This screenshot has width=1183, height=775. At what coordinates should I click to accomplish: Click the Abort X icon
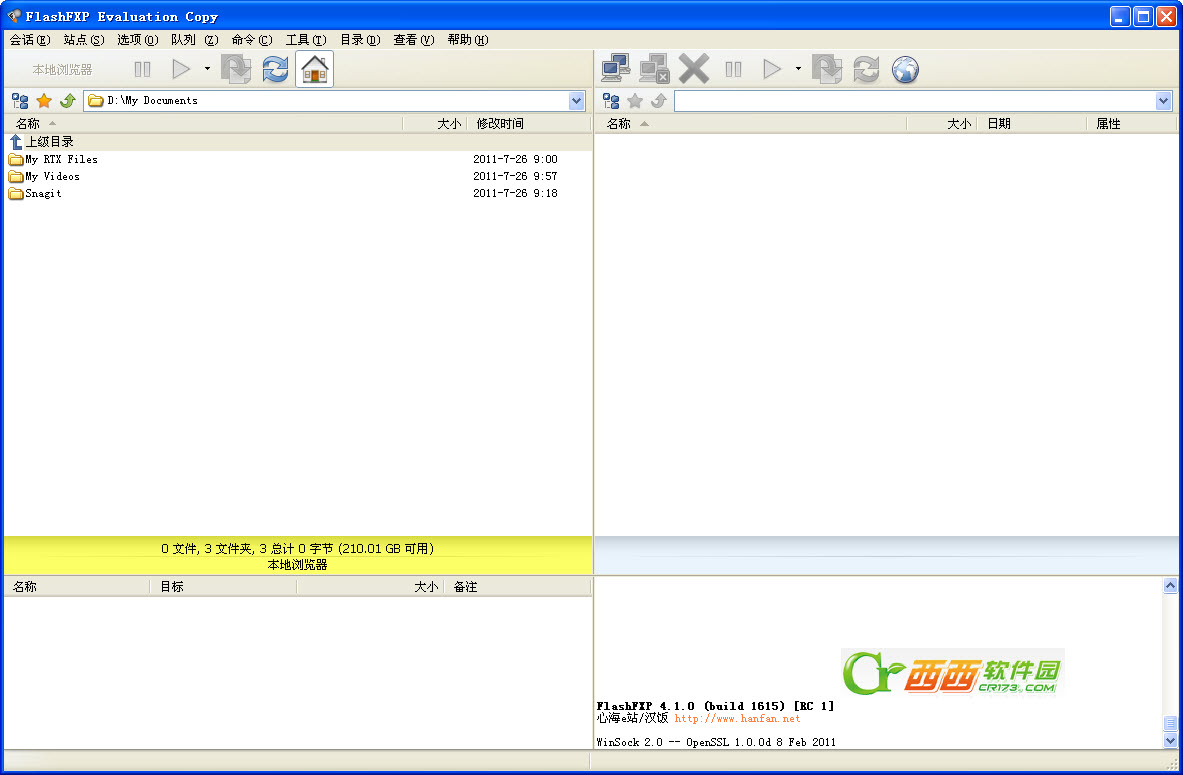click(693, 69)
